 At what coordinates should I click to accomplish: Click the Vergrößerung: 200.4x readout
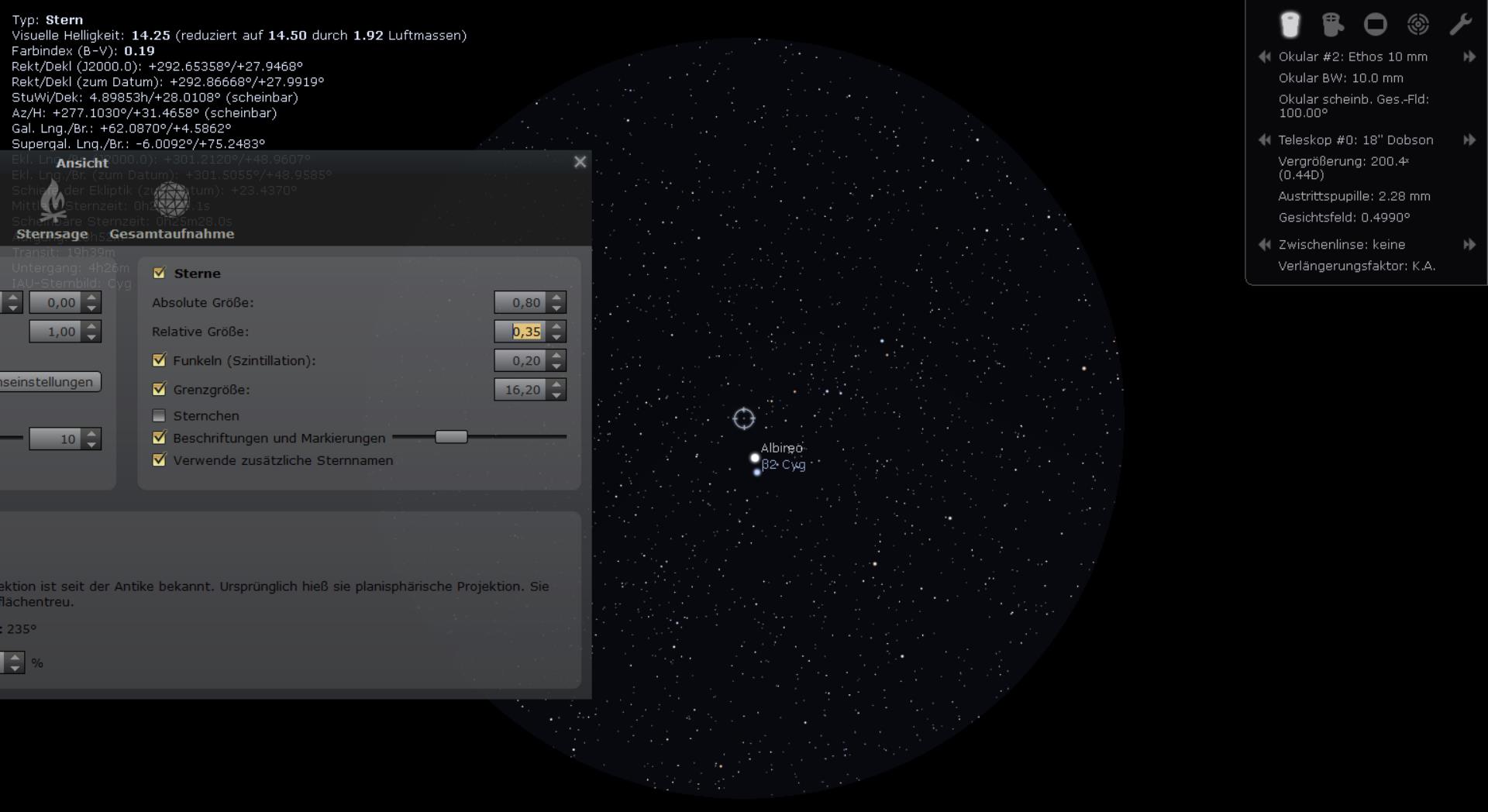point(1343,168)
